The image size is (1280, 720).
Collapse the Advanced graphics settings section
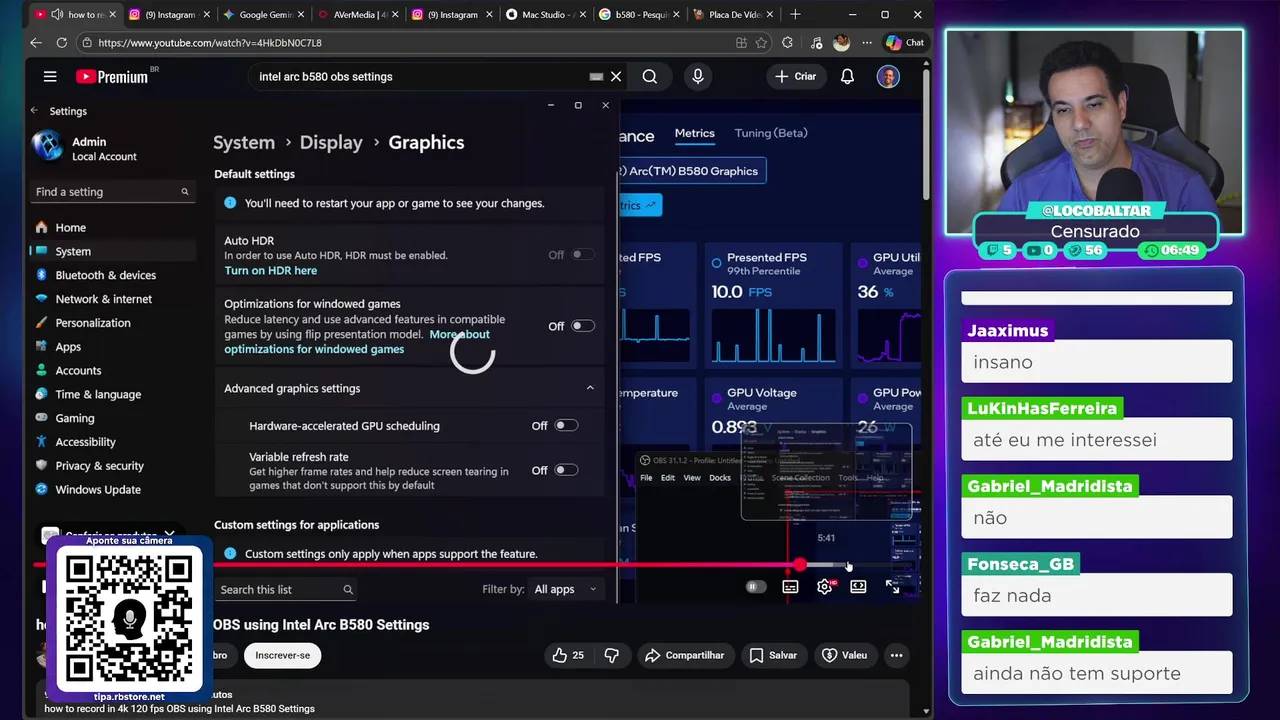click(589, 388)
